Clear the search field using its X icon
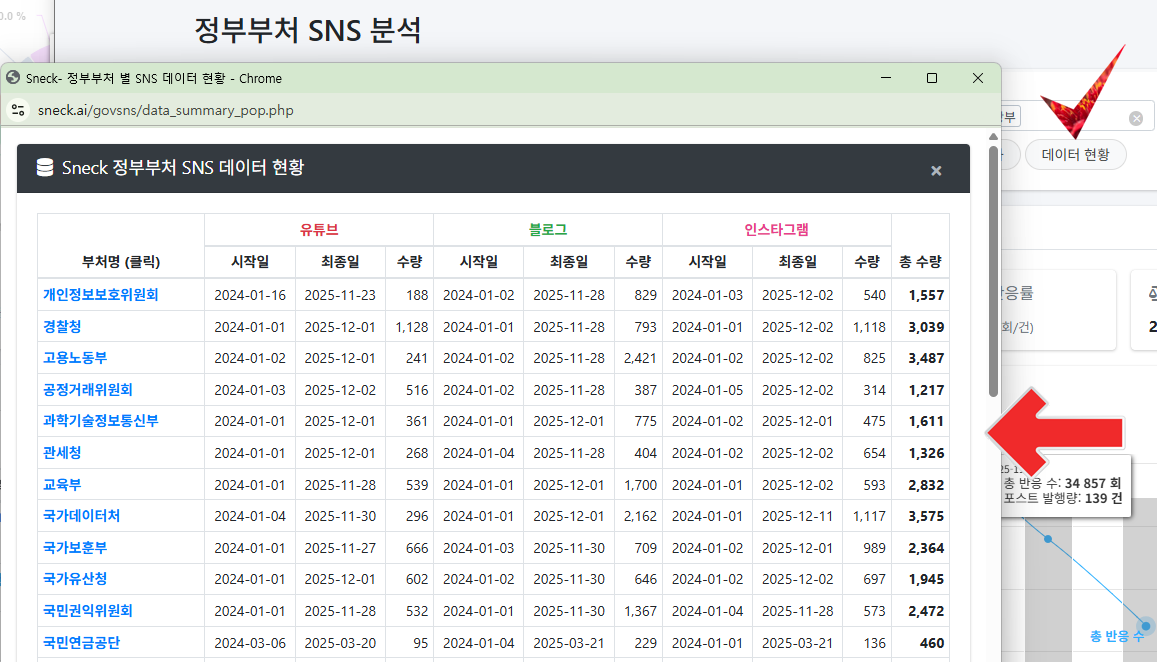1157x662 pixels. click(x=1136, y=116)
